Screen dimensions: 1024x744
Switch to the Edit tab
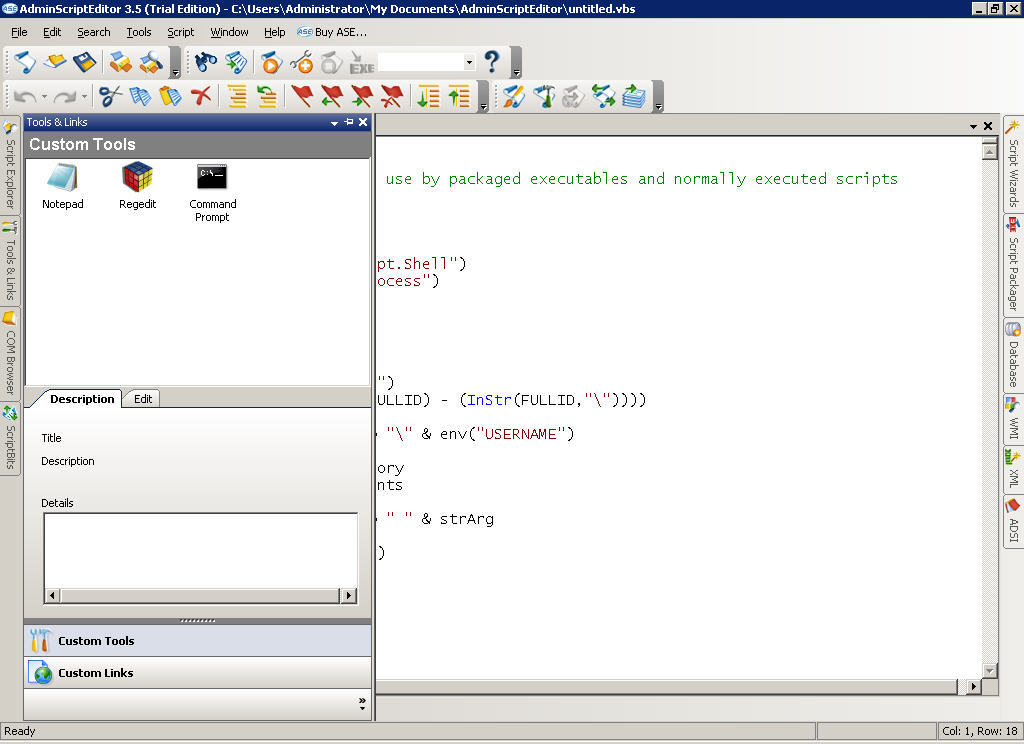pyautogui.click(x=142, y=399)
